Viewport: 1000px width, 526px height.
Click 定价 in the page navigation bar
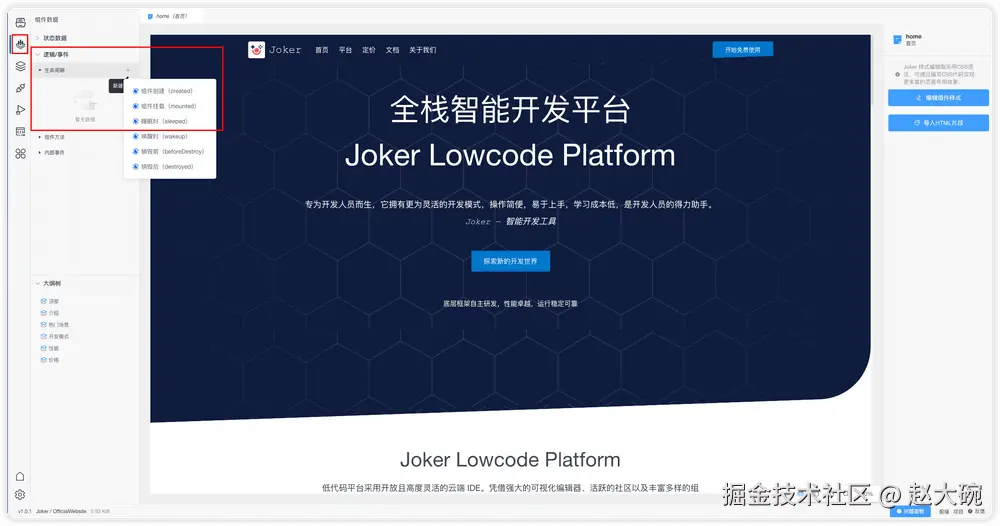369,50
